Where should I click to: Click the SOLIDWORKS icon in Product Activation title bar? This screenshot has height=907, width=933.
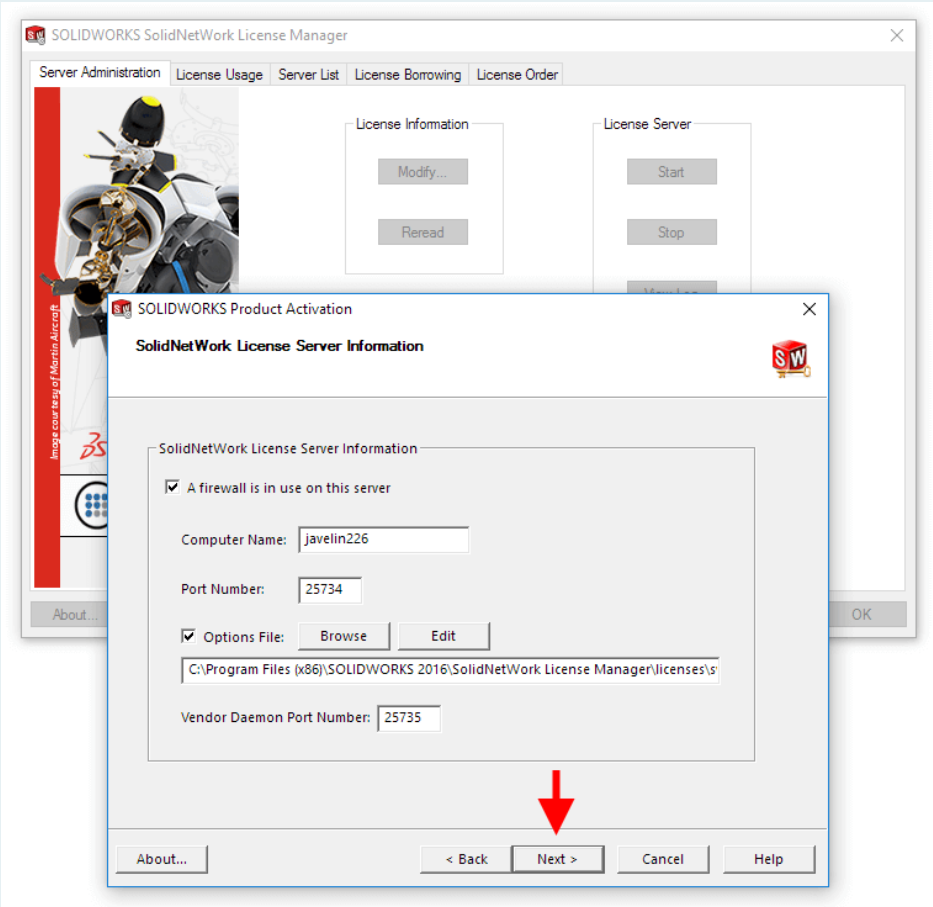(122, 309)
